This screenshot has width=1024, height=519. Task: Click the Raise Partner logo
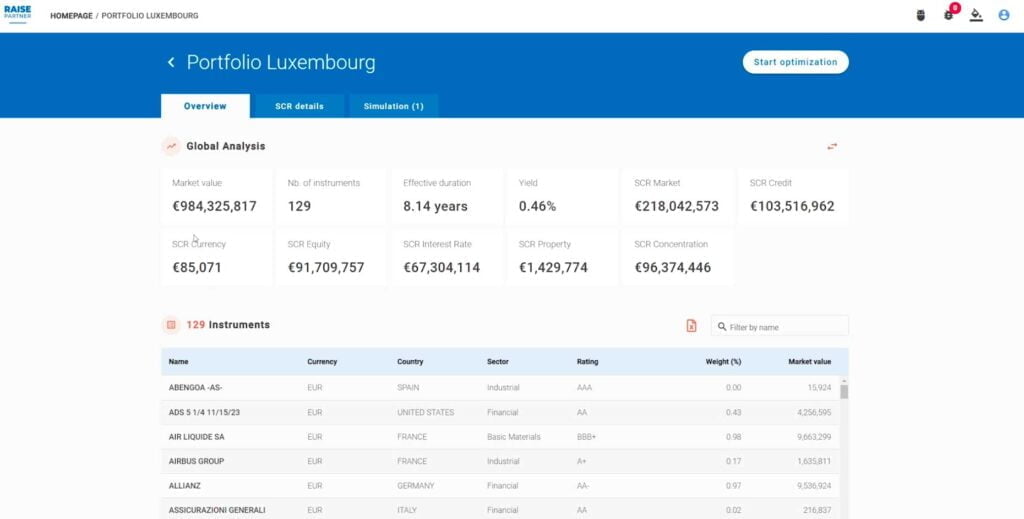coord(17,14)
